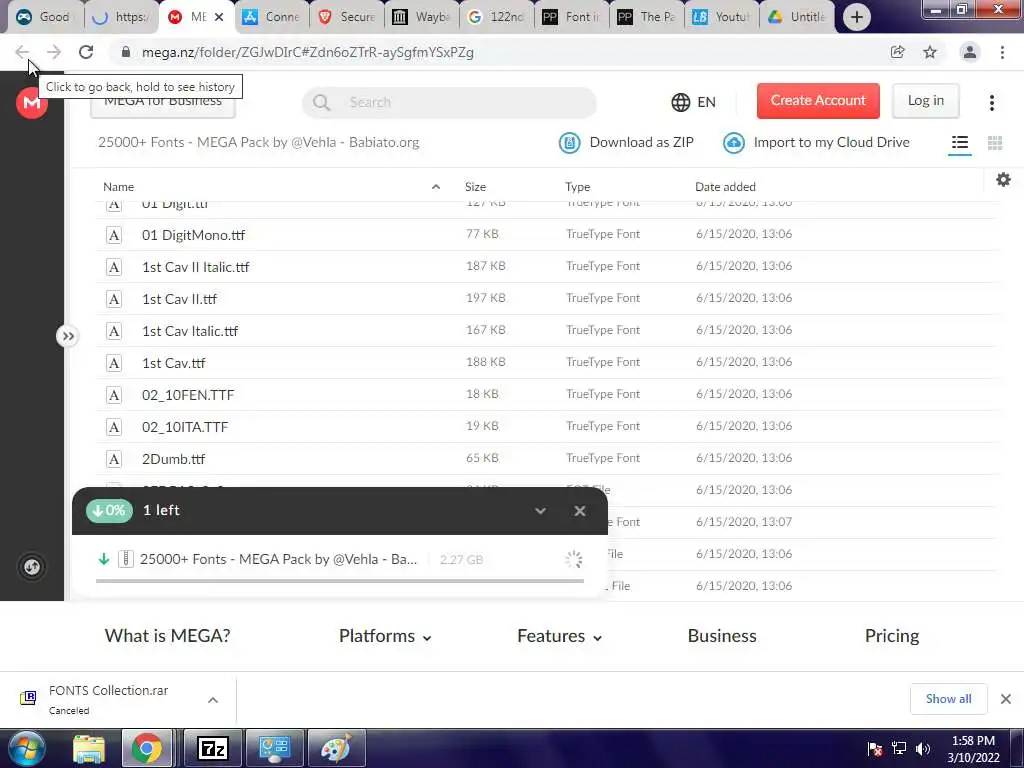Open FONTS Collection.rar download options chevron
This screenshot has width=1024, height=768.
click(x=213, y=700)
